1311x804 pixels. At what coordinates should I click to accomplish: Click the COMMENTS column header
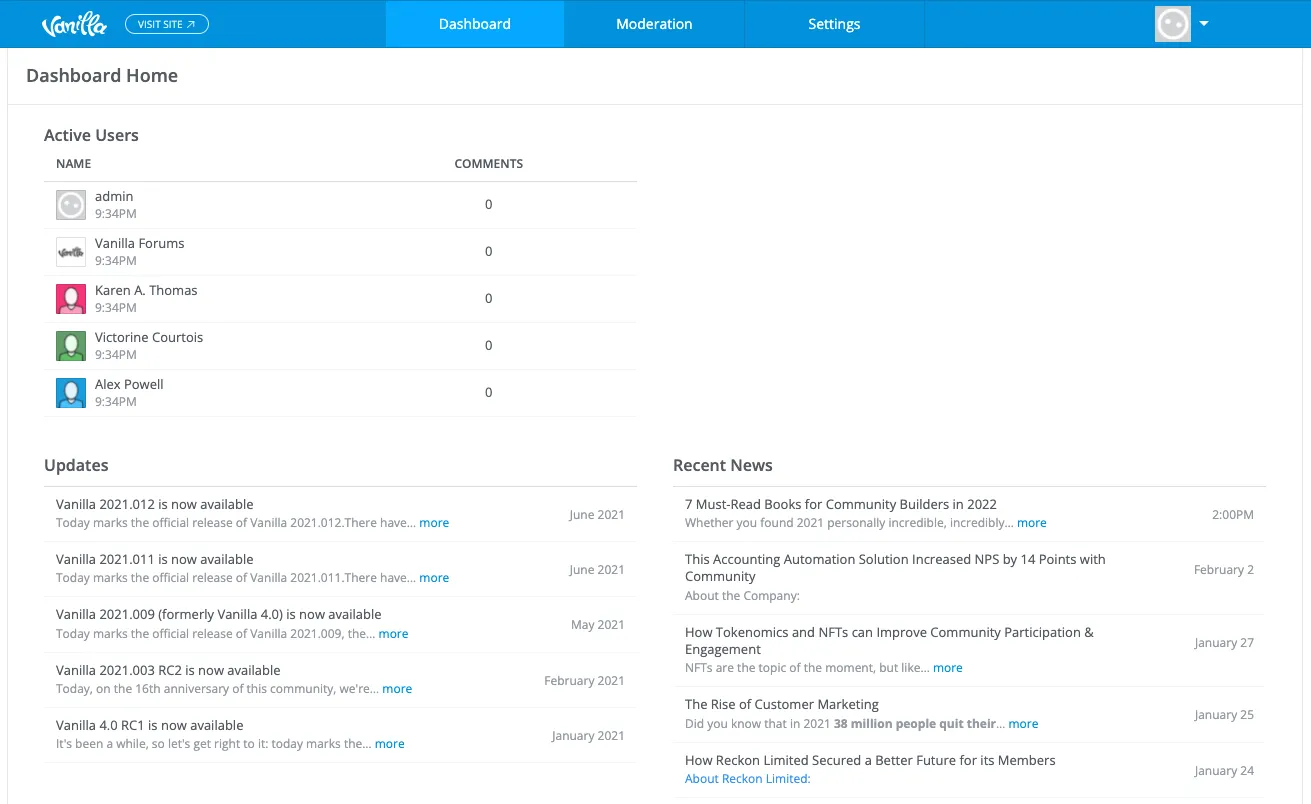488,164
